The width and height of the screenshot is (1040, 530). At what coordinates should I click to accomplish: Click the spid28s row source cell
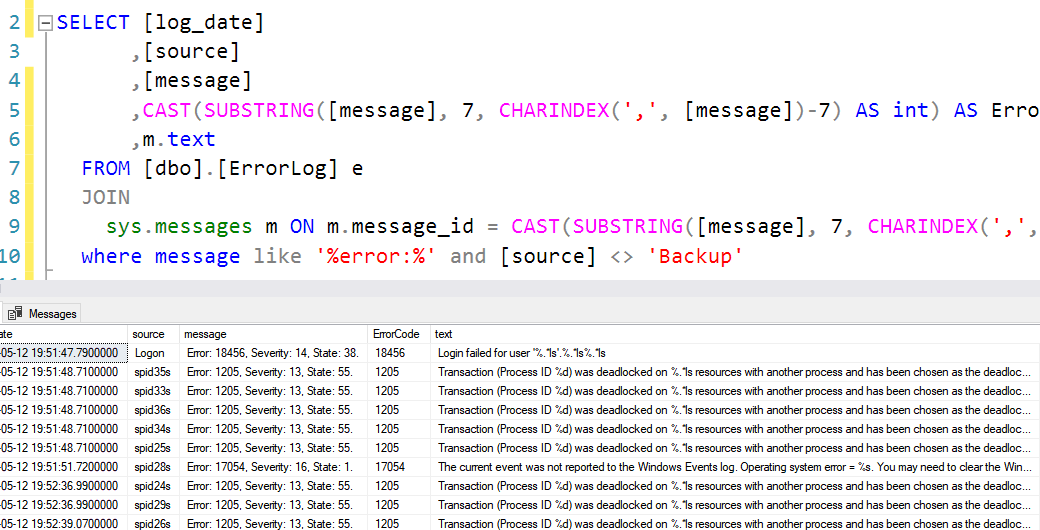152,467
